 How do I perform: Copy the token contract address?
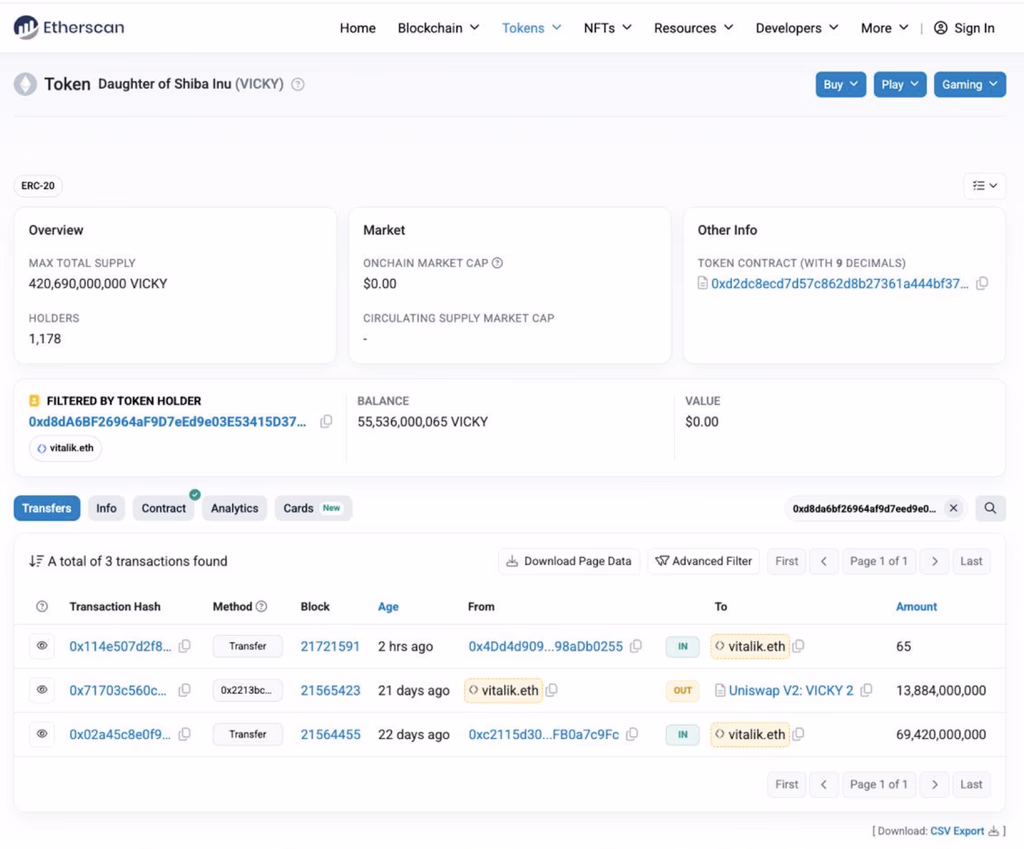point(982,283)
